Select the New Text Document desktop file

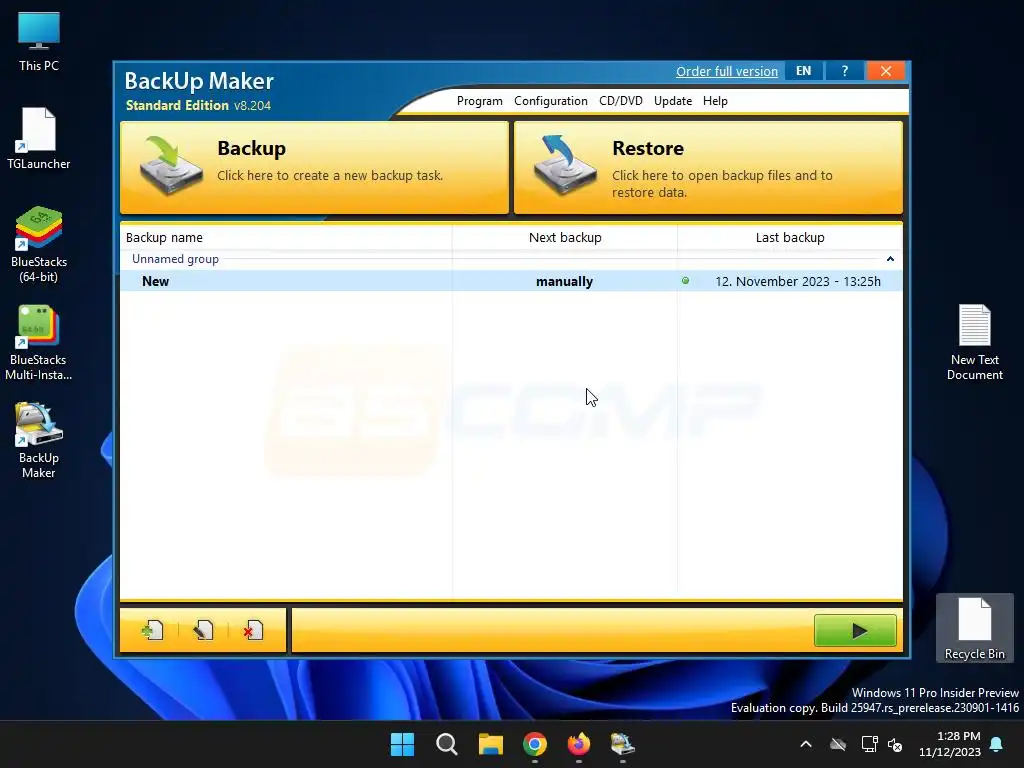pos(974,343)
